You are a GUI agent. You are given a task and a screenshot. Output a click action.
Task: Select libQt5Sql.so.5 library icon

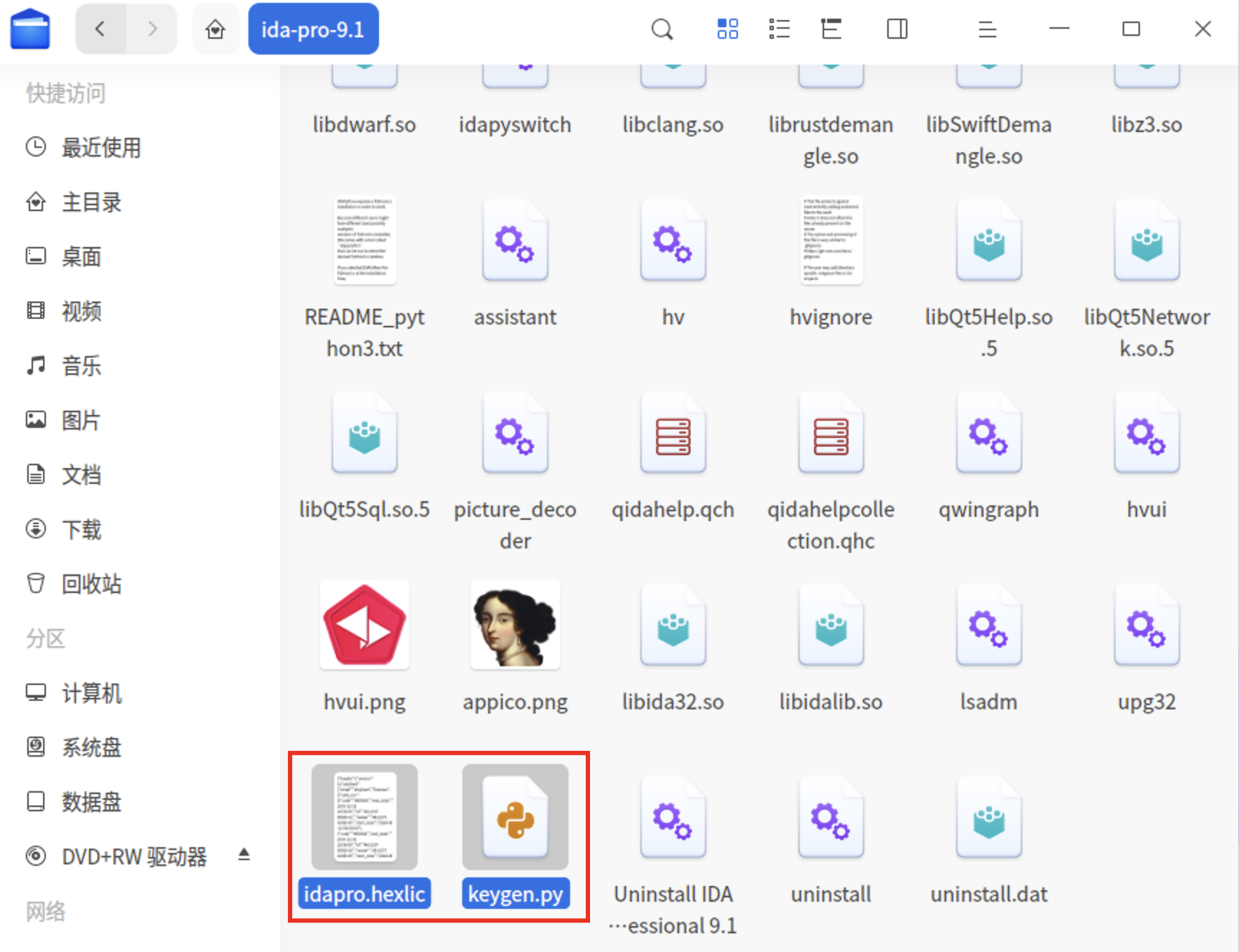click(x=365, y=433)
